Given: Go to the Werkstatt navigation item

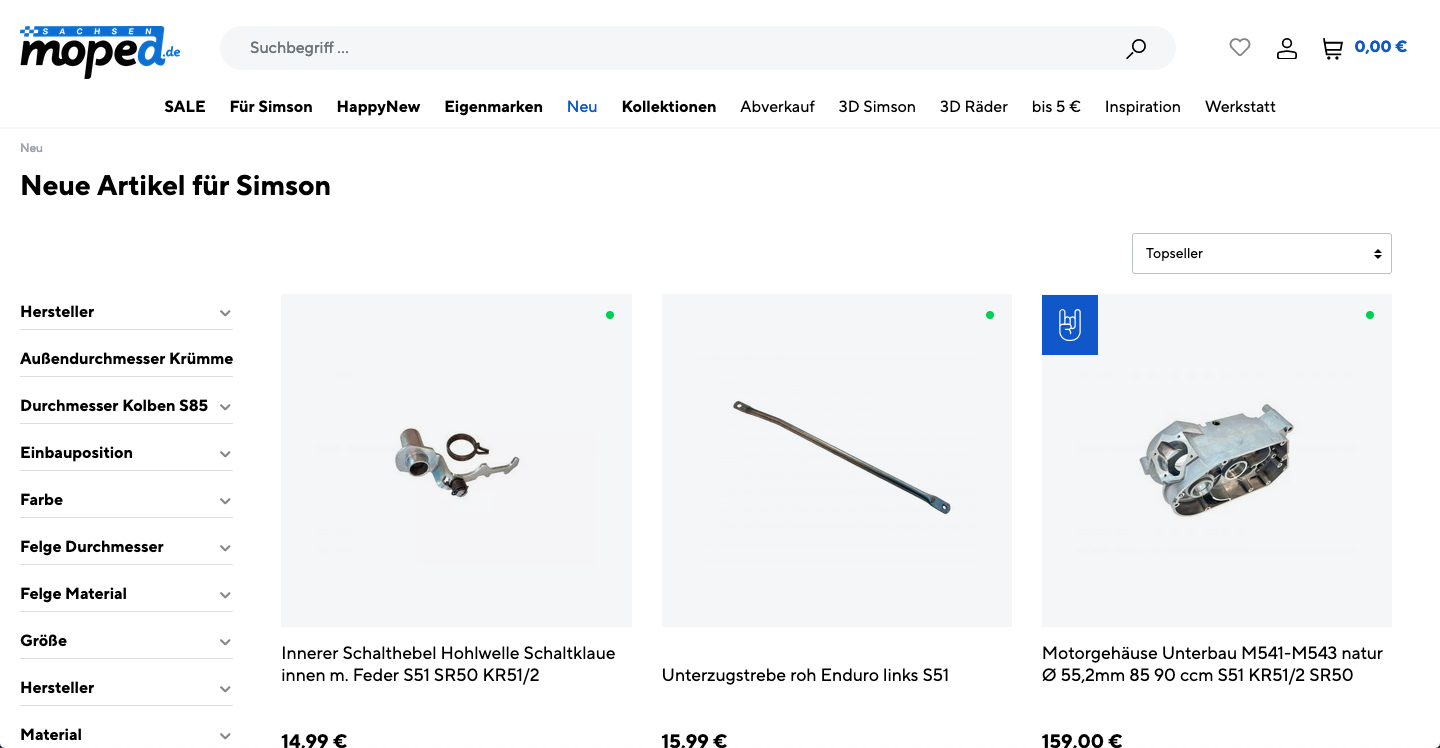Looking at the screenshot, I should (x=1240, y=106).
